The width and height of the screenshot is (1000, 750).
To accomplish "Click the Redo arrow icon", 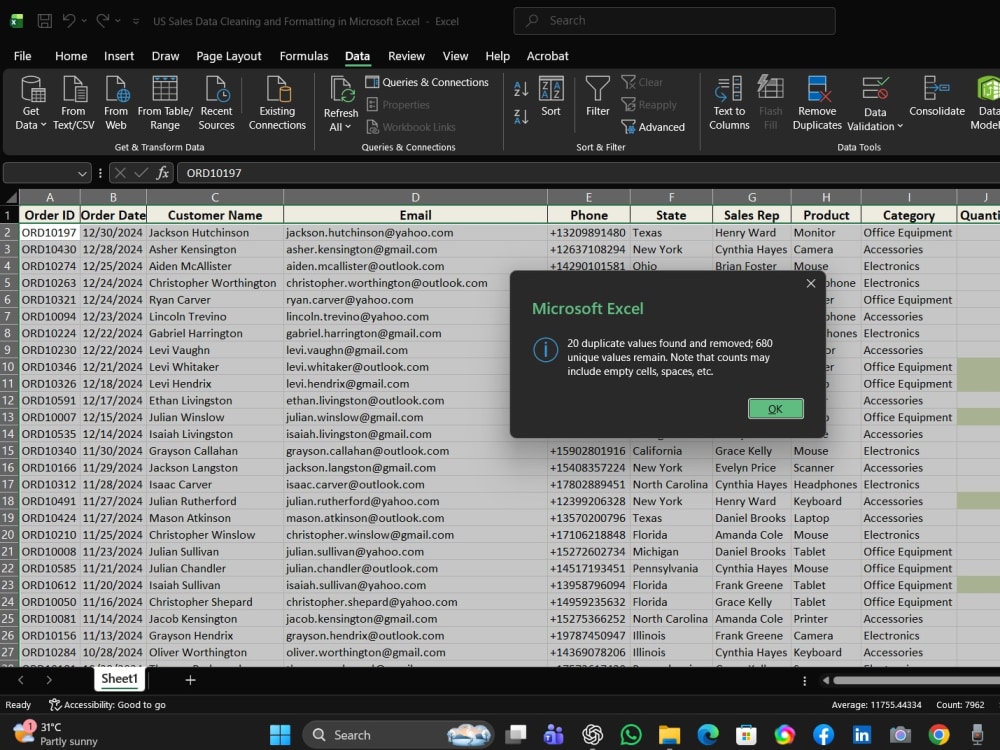I will tap(102, 21).
